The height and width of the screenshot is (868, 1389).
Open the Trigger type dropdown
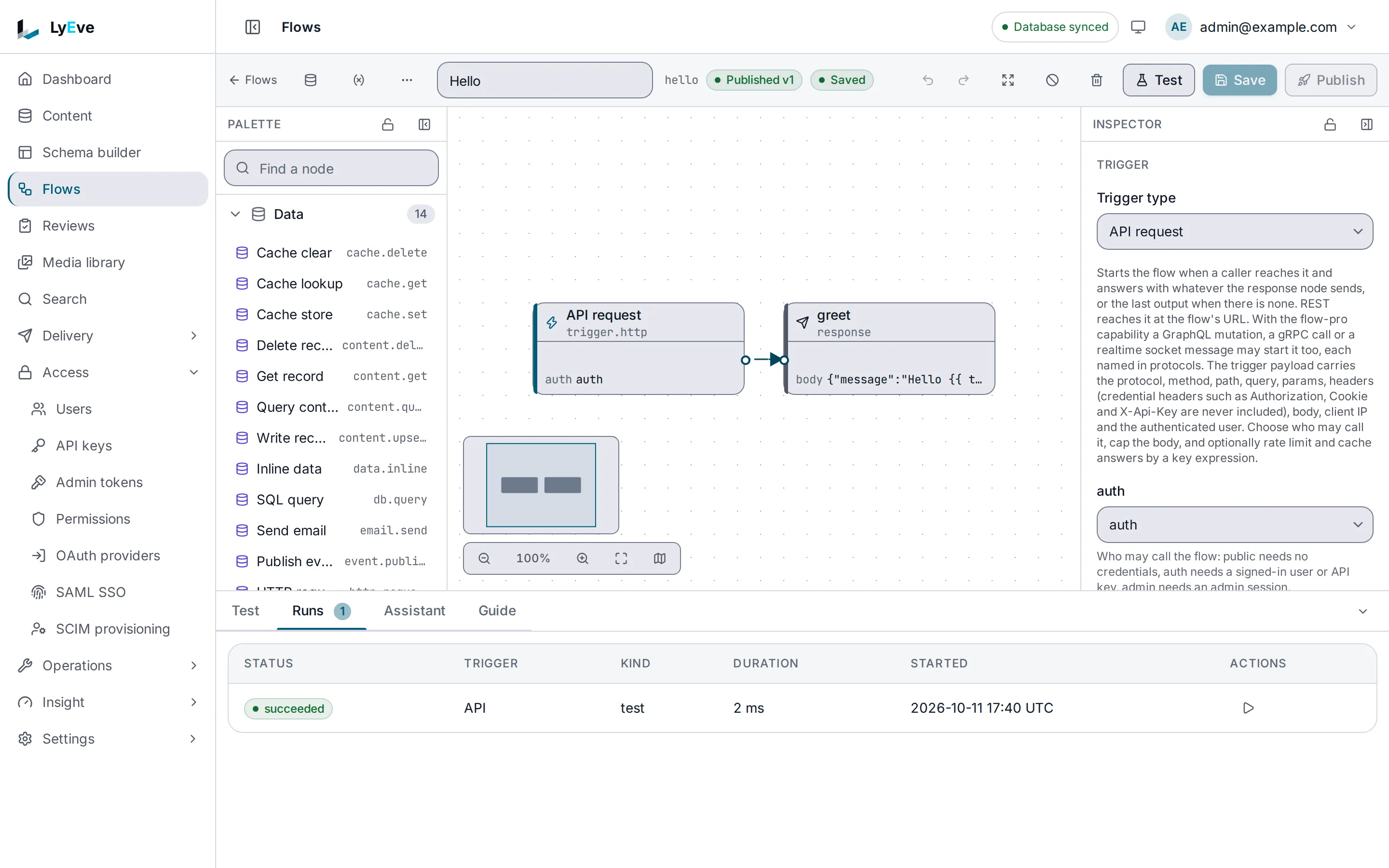(x=1235, y=231)
